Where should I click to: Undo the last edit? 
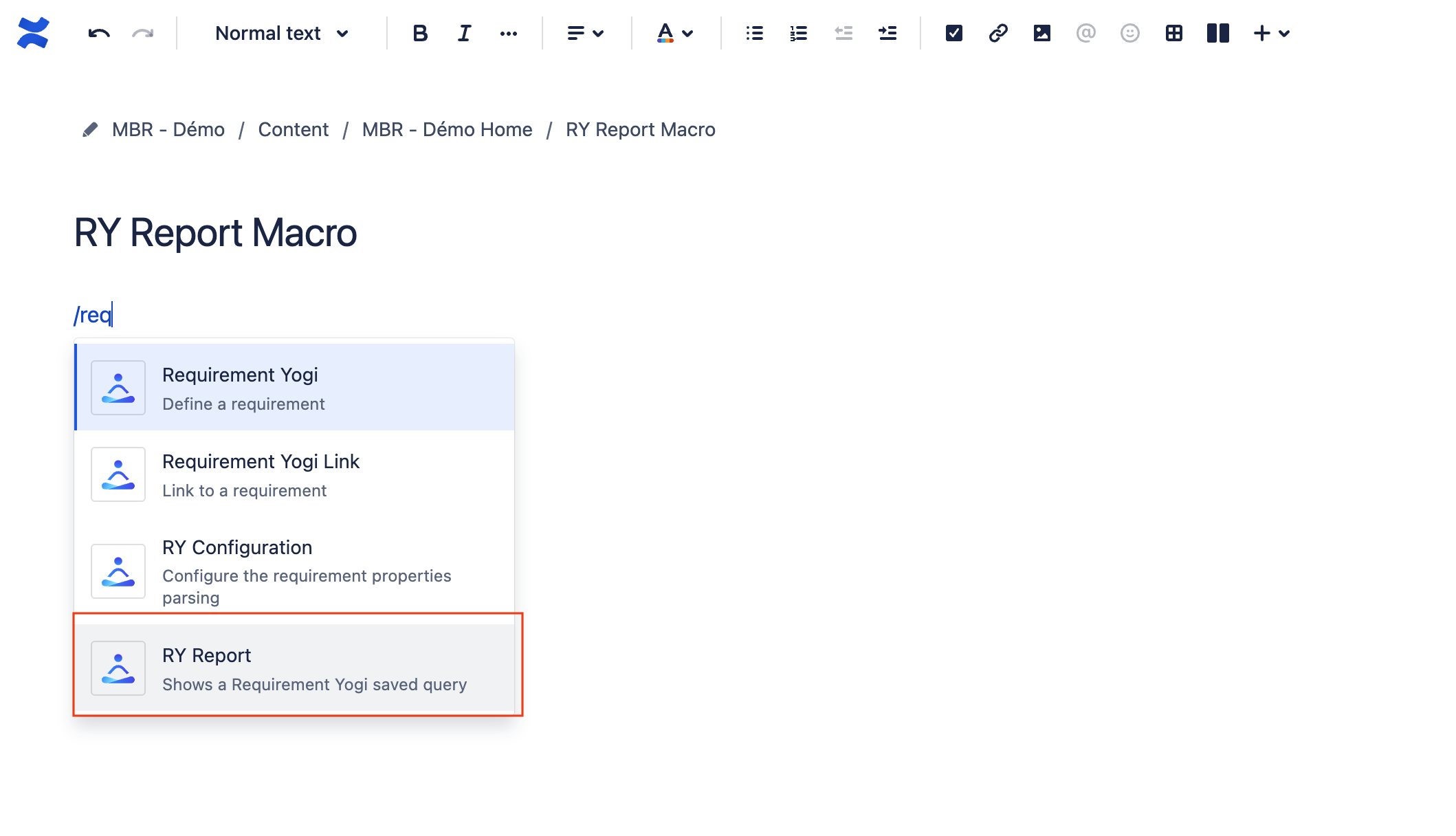point(98,32)
